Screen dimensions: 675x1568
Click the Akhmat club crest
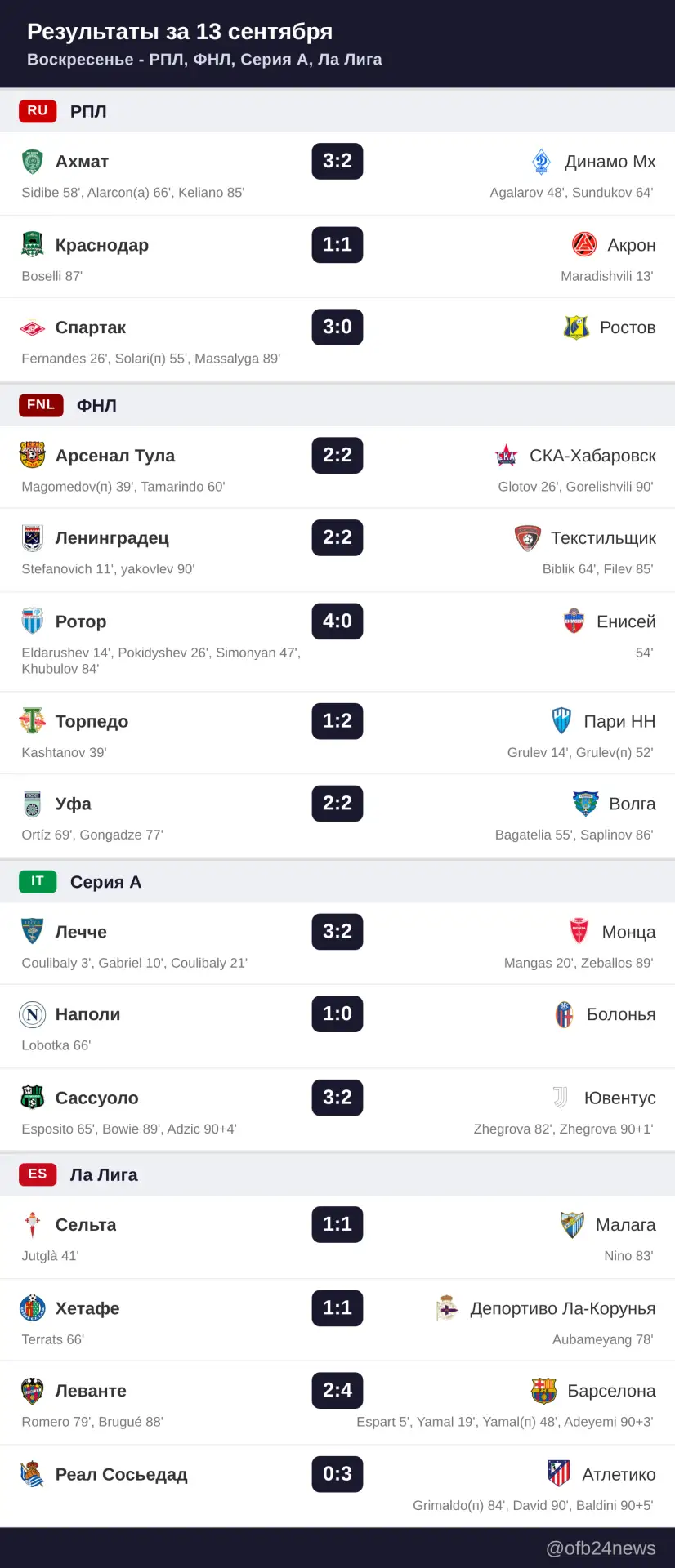pyautogui.click(x=32, y=162)
